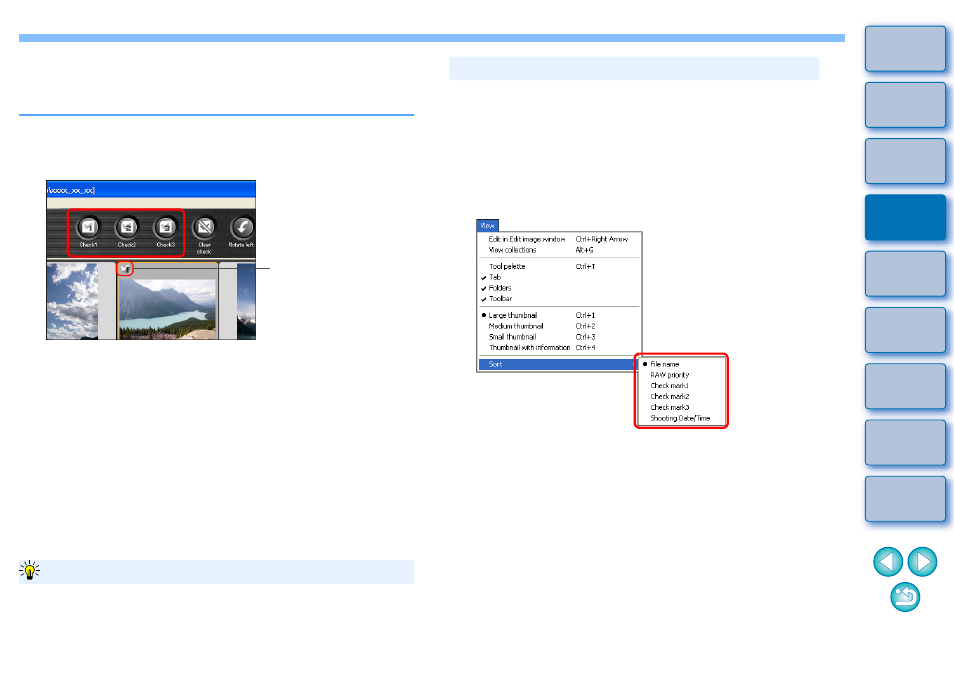Choose Edit in Edit image window
Screen dimensions: 954x674
click(559, 239)
